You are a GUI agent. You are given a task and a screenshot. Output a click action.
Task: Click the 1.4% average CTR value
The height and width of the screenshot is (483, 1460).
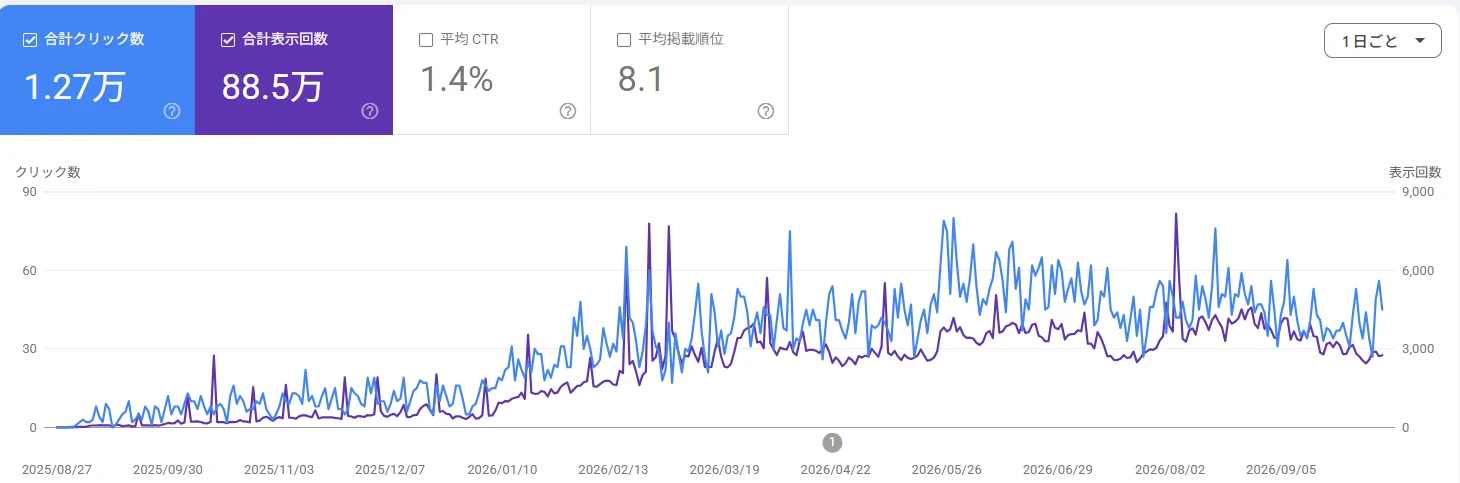(456, 79)
